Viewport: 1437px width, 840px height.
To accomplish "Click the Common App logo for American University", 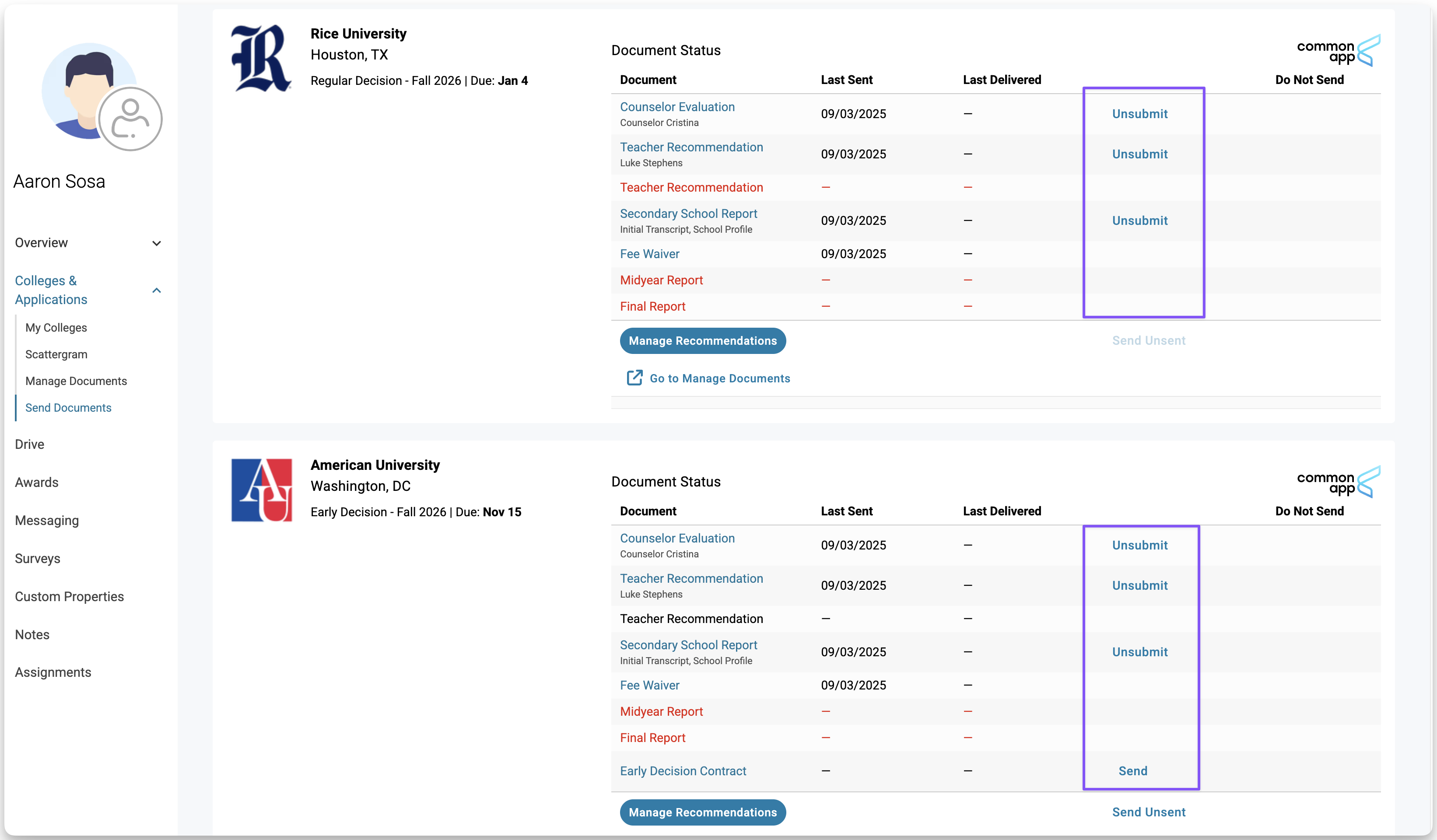I will [x=1339, y=483].
